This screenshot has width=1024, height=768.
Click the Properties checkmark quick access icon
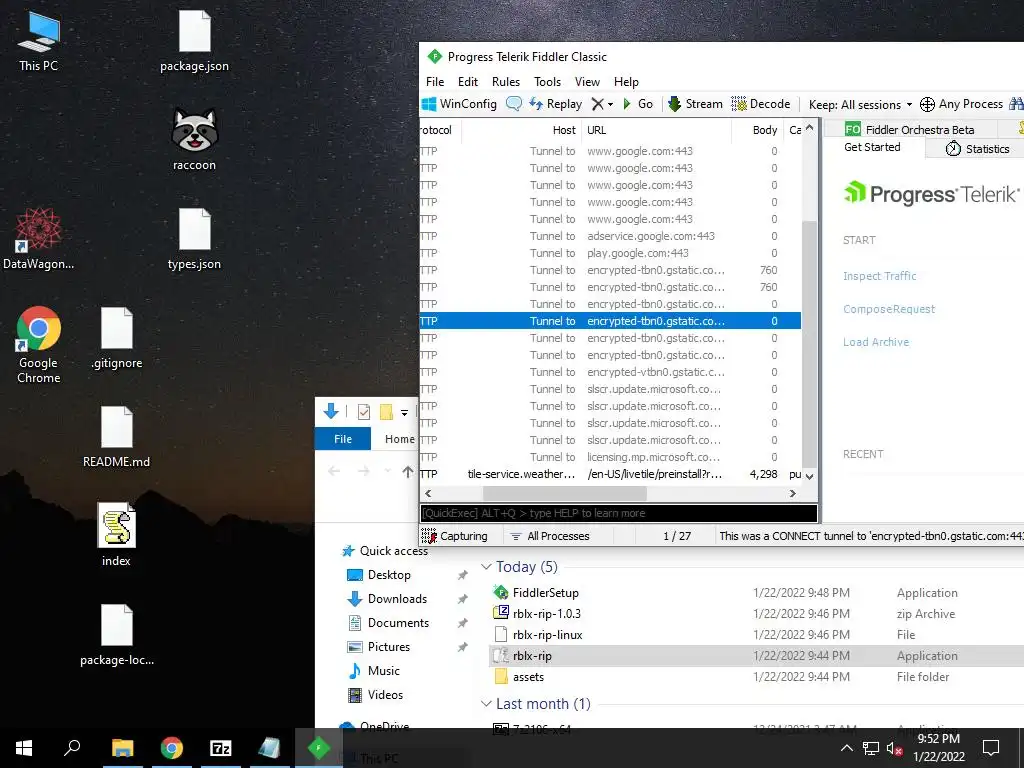tap(364, 412)
